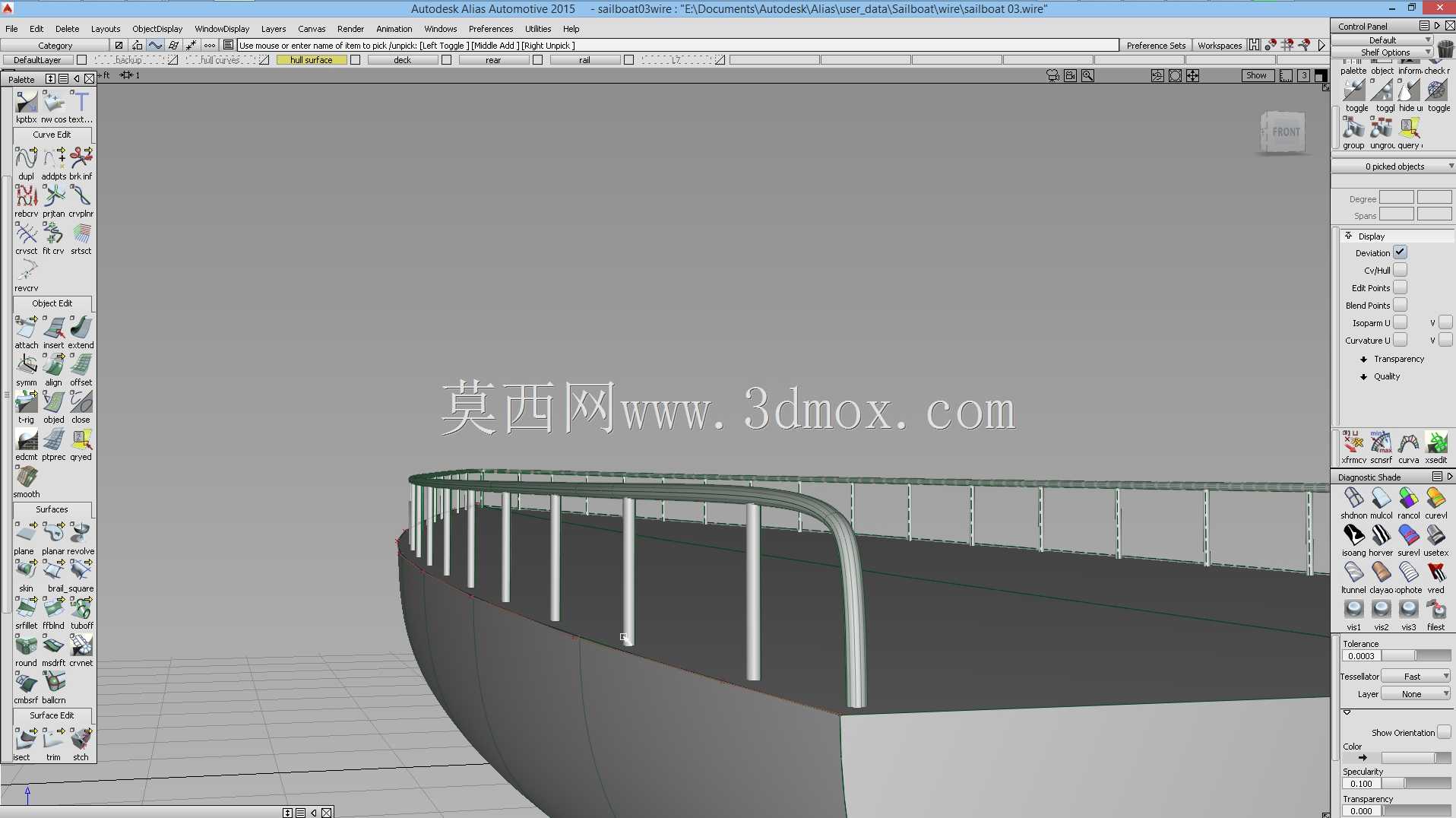Select the symm symmetry tool
The height and width of the screenshot is (818, 1456).
[x=26, y=365]
